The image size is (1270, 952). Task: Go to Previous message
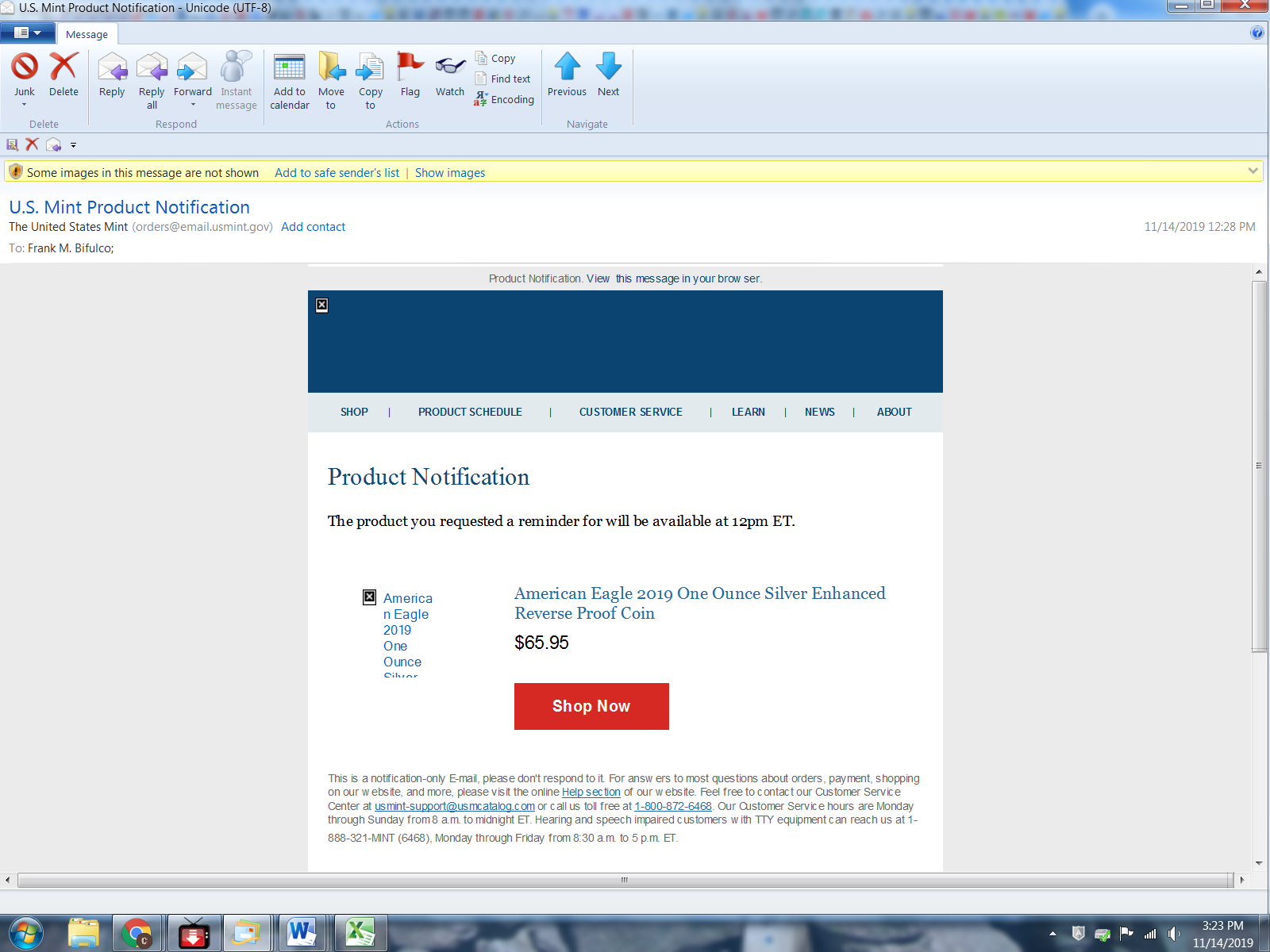pos(567,73)
